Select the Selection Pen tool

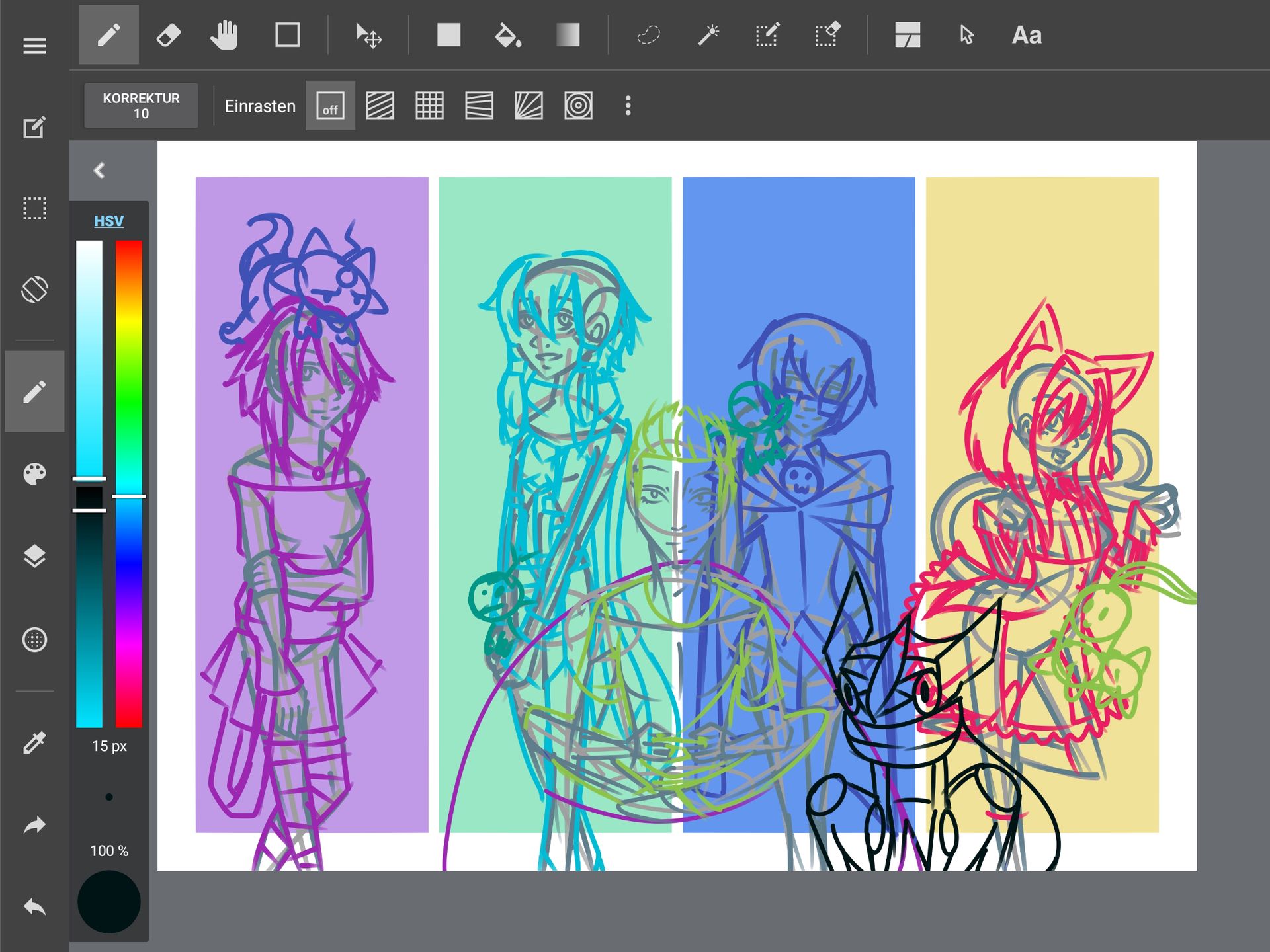767,35
